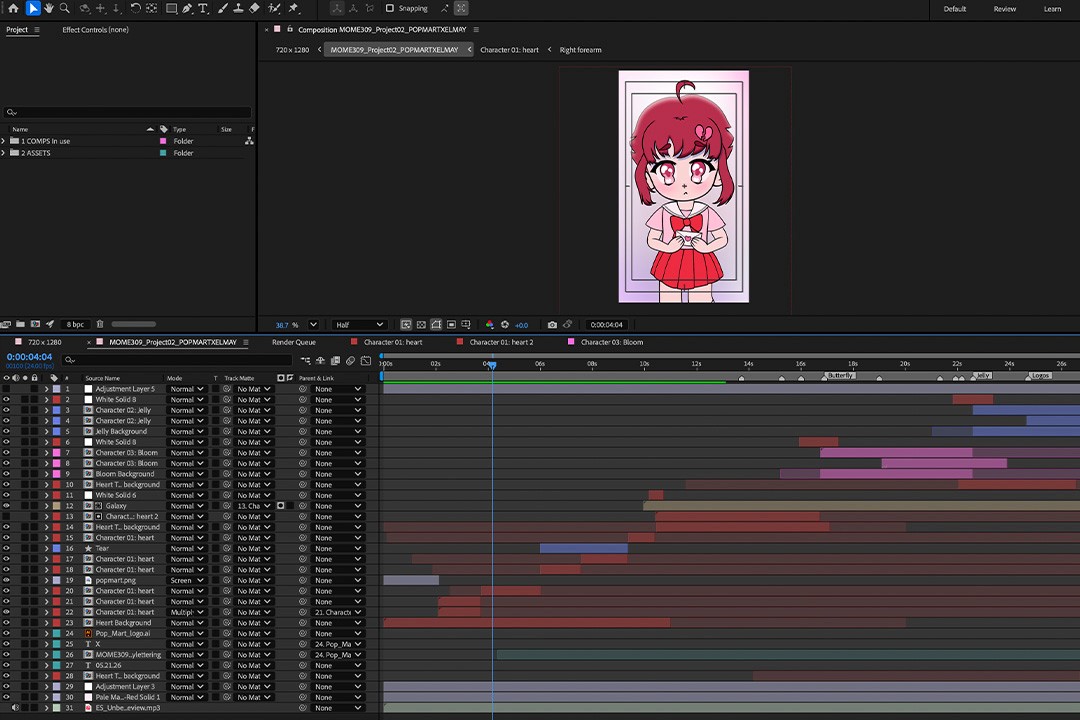Image resolution: width=1080 pixels, height=720 pixels.
Task: Select the Clone Stamp tool
Action: [238, 8]
